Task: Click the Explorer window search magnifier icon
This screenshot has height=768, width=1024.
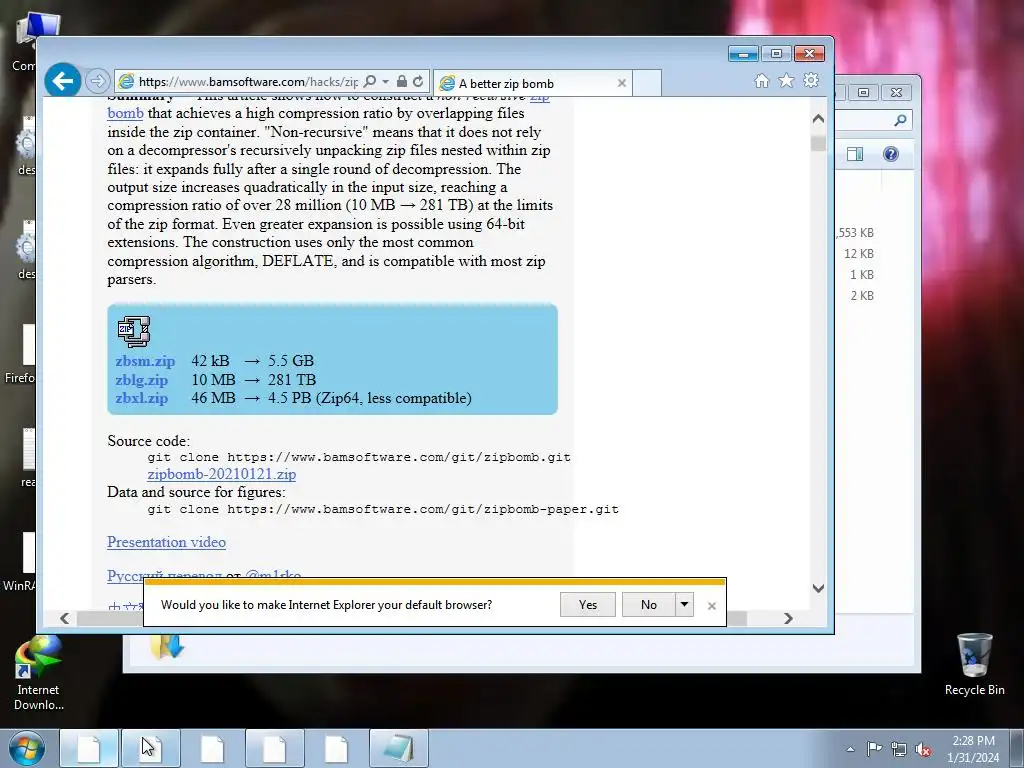Action: [x=900, y=120]
